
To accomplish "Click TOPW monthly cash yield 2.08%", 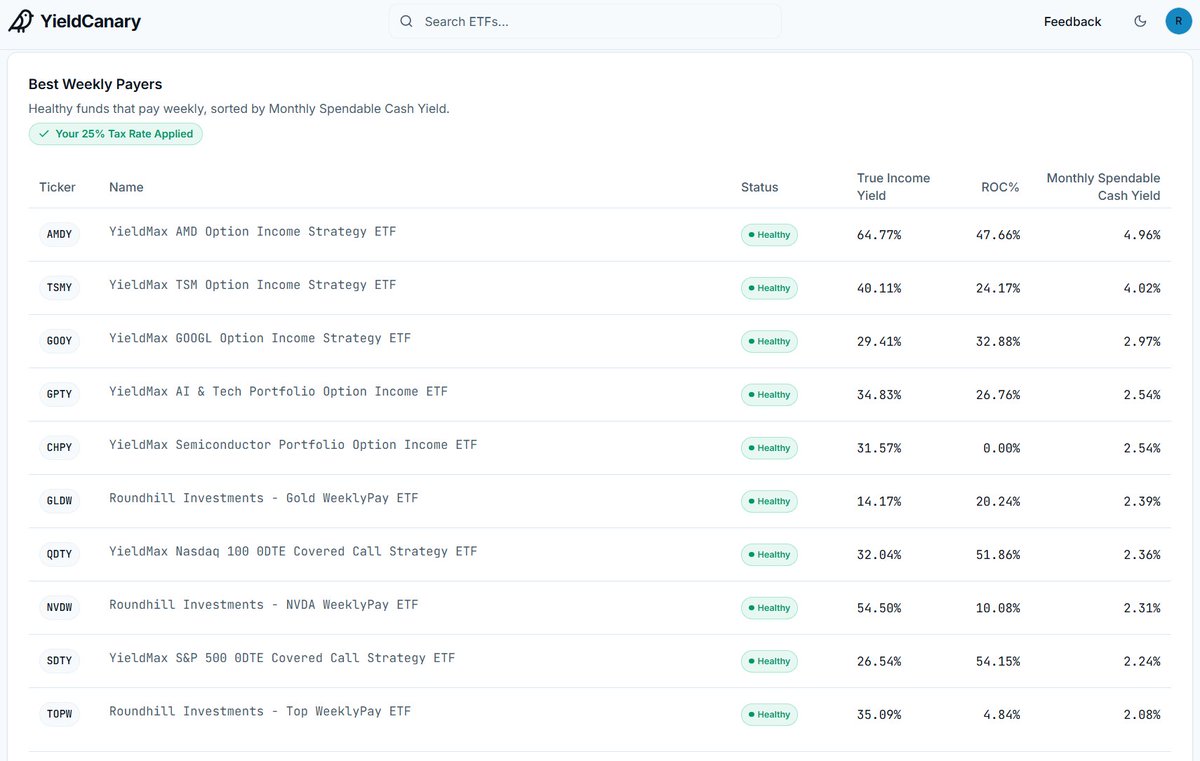I will 1142,714.
